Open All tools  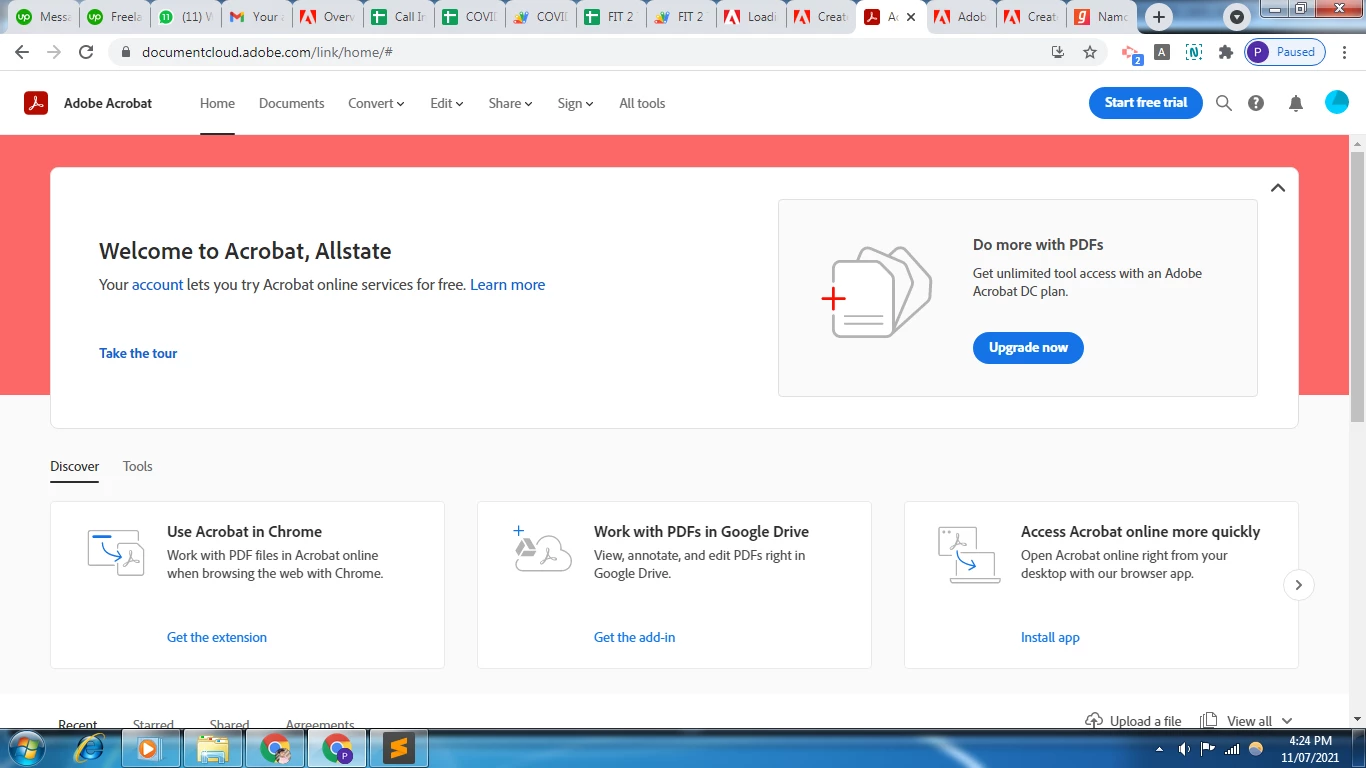(x=642, y=103)
